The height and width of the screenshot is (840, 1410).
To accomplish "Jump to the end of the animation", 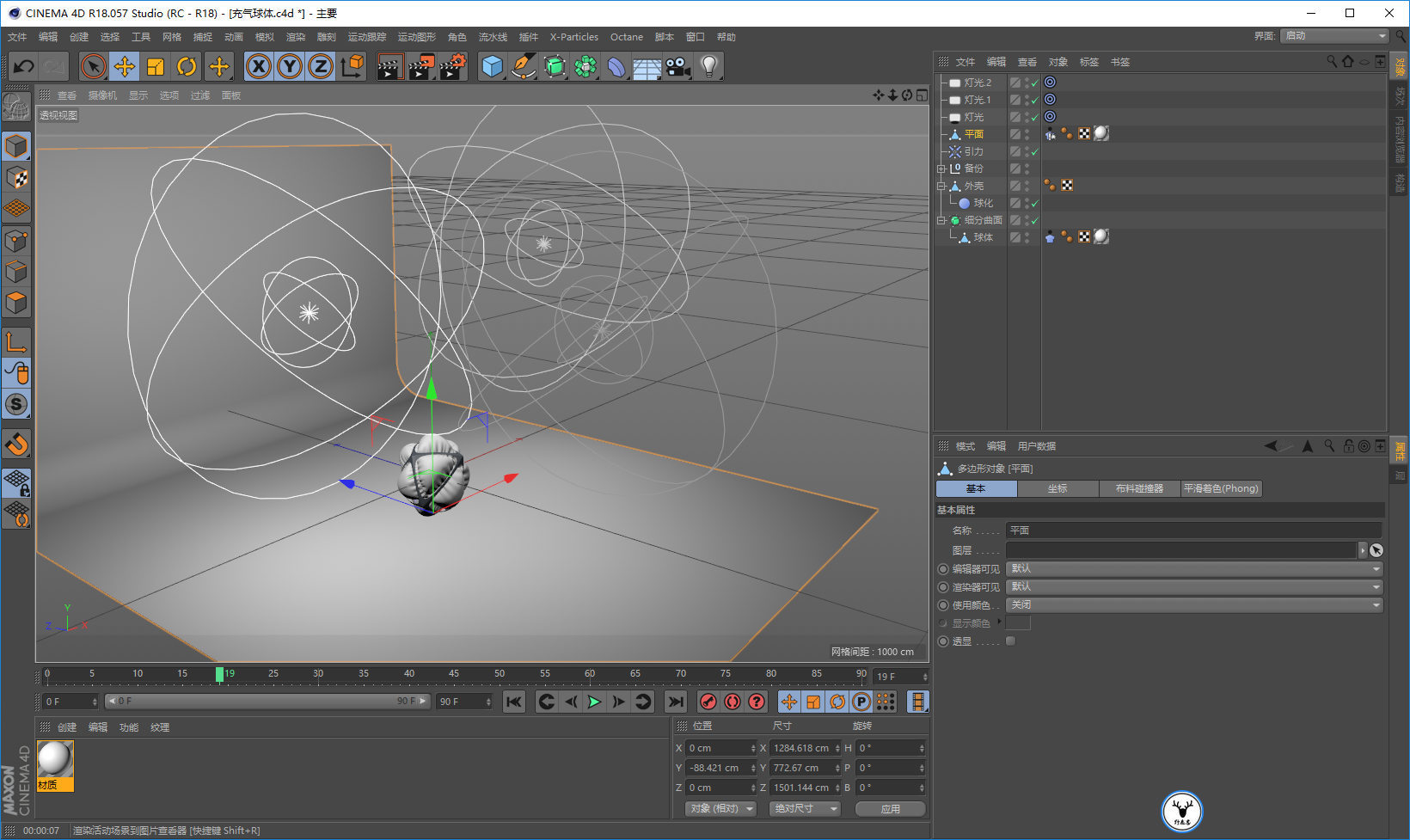I will tap(677, 702).
